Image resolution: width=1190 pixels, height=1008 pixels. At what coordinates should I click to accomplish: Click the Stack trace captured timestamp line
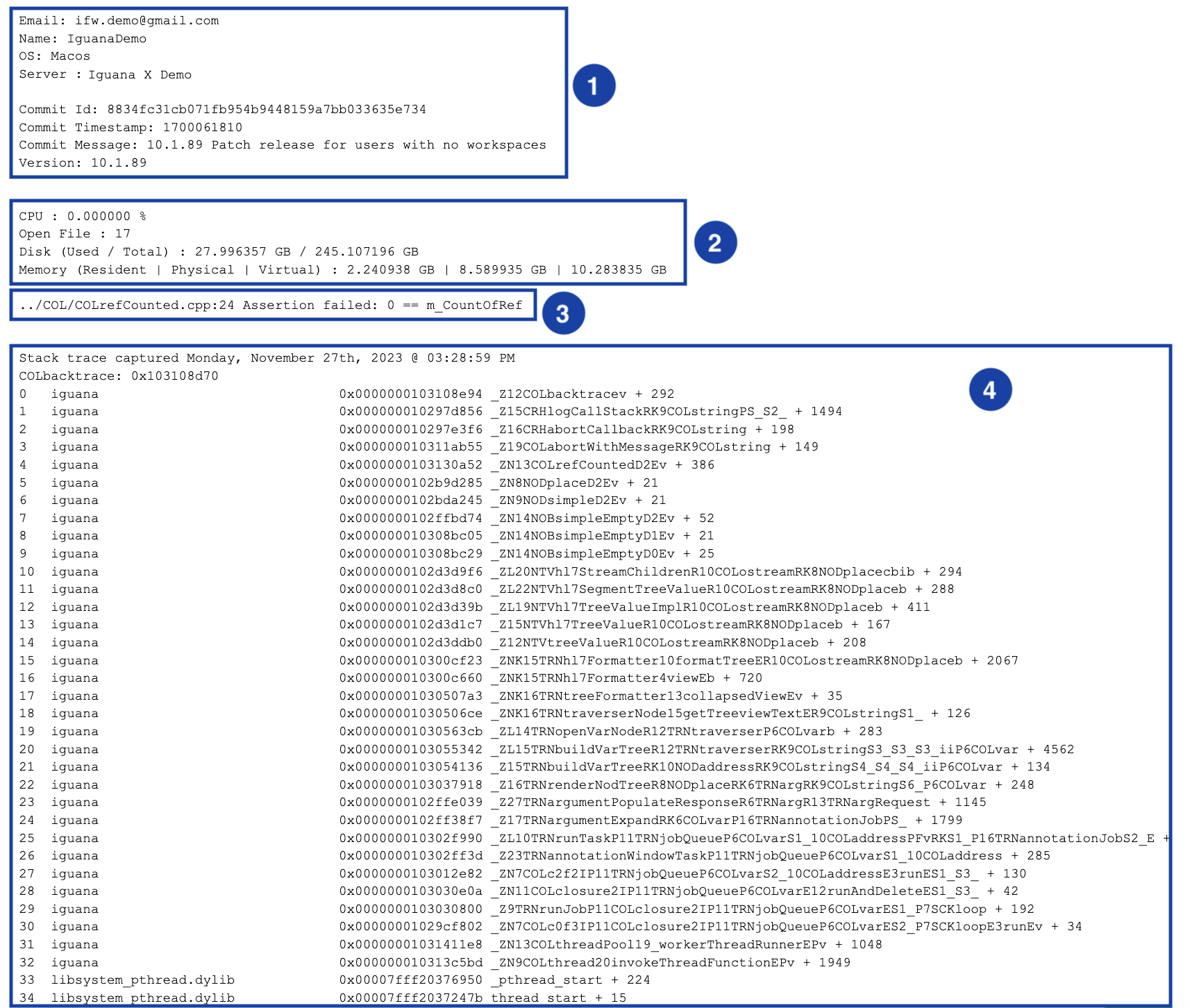click(267, 358)
